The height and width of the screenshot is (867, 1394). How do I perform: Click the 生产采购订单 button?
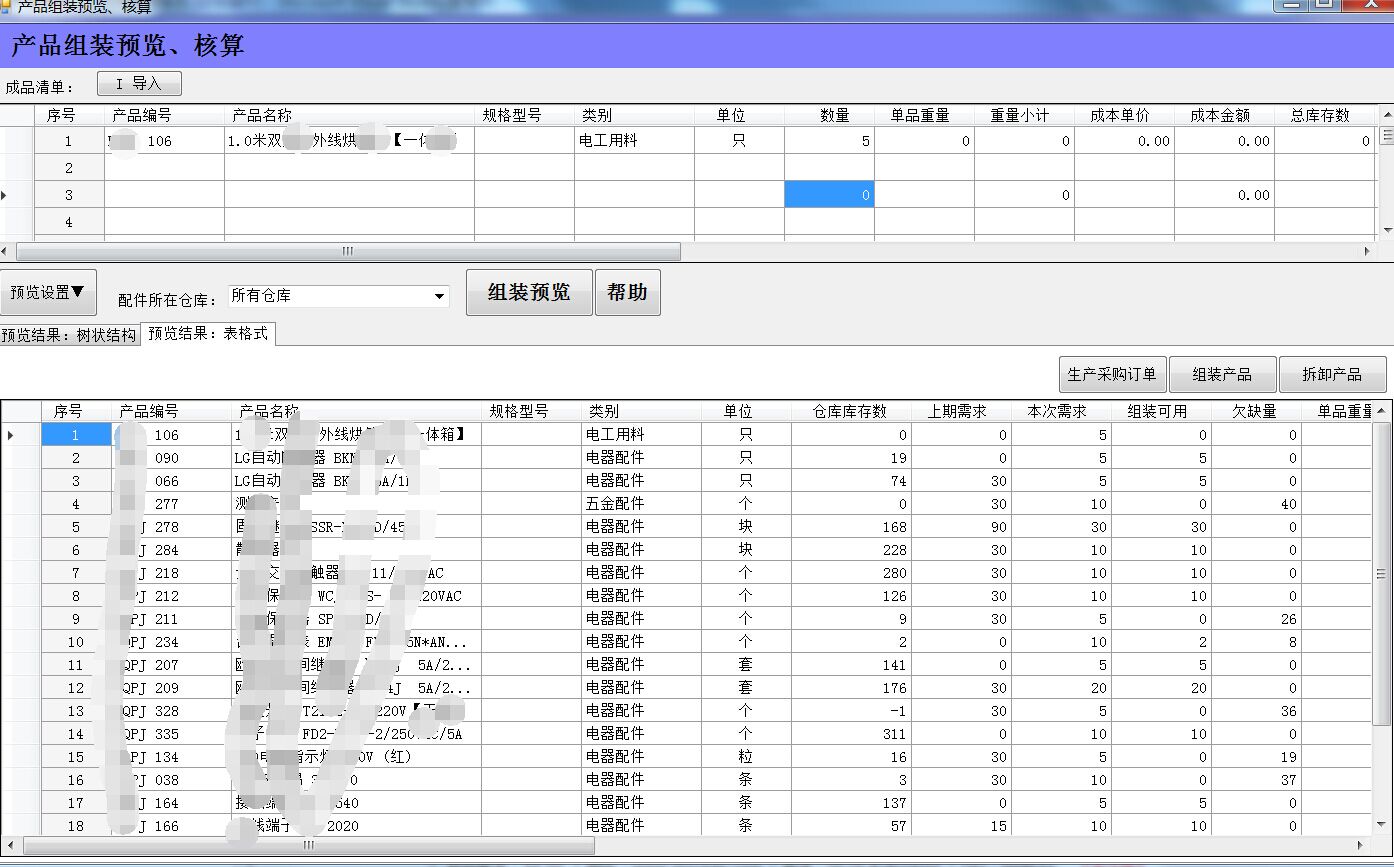pos(1112,375)
